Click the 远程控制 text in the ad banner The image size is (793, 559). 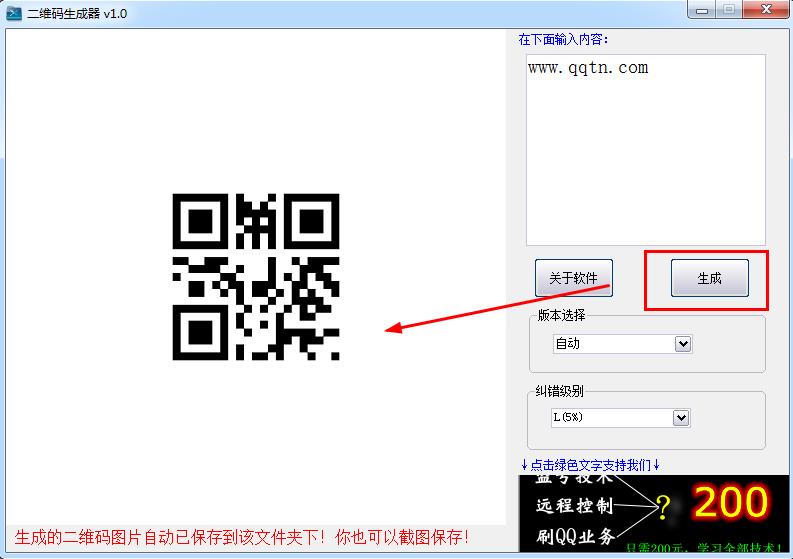coord(574,506)
